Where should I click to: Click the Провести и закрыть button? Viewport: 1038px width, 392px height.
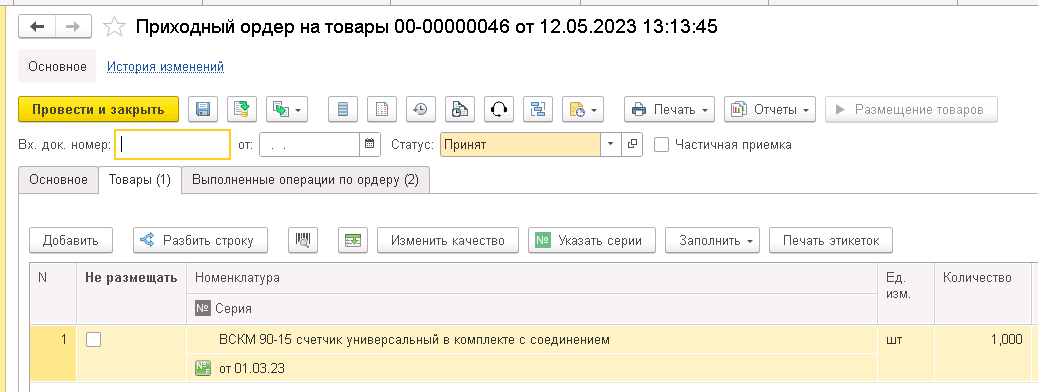click(98, 109)
